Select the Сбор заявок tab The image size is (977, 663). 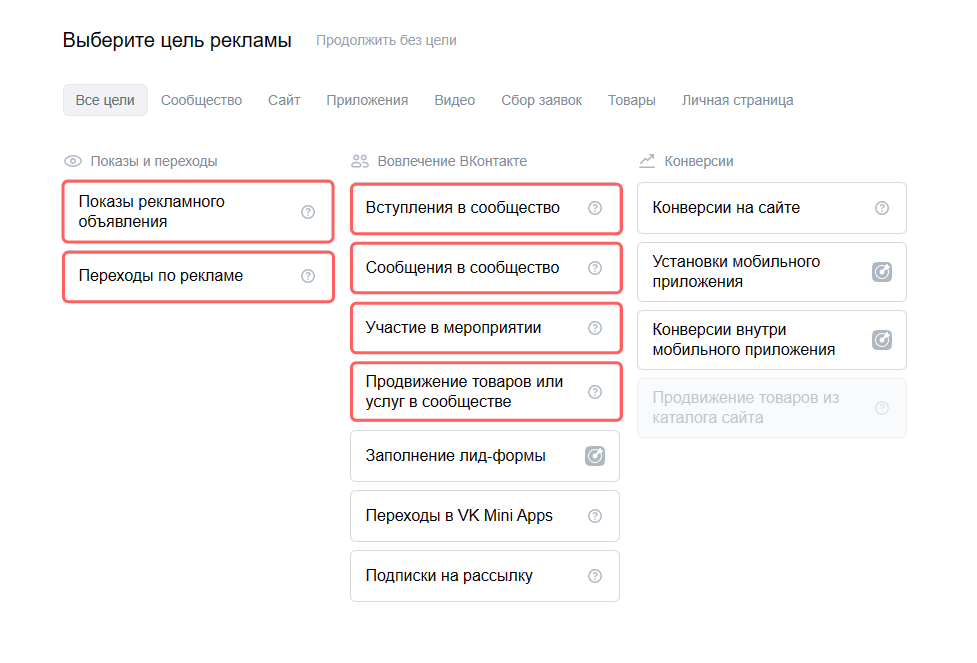(x=541, y=100)
